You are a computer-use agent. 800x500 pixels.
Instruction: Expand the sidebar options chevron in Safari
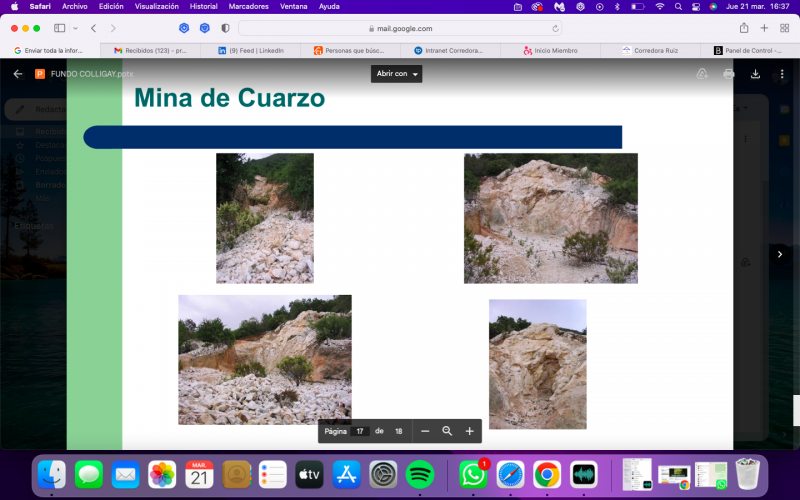76,28
